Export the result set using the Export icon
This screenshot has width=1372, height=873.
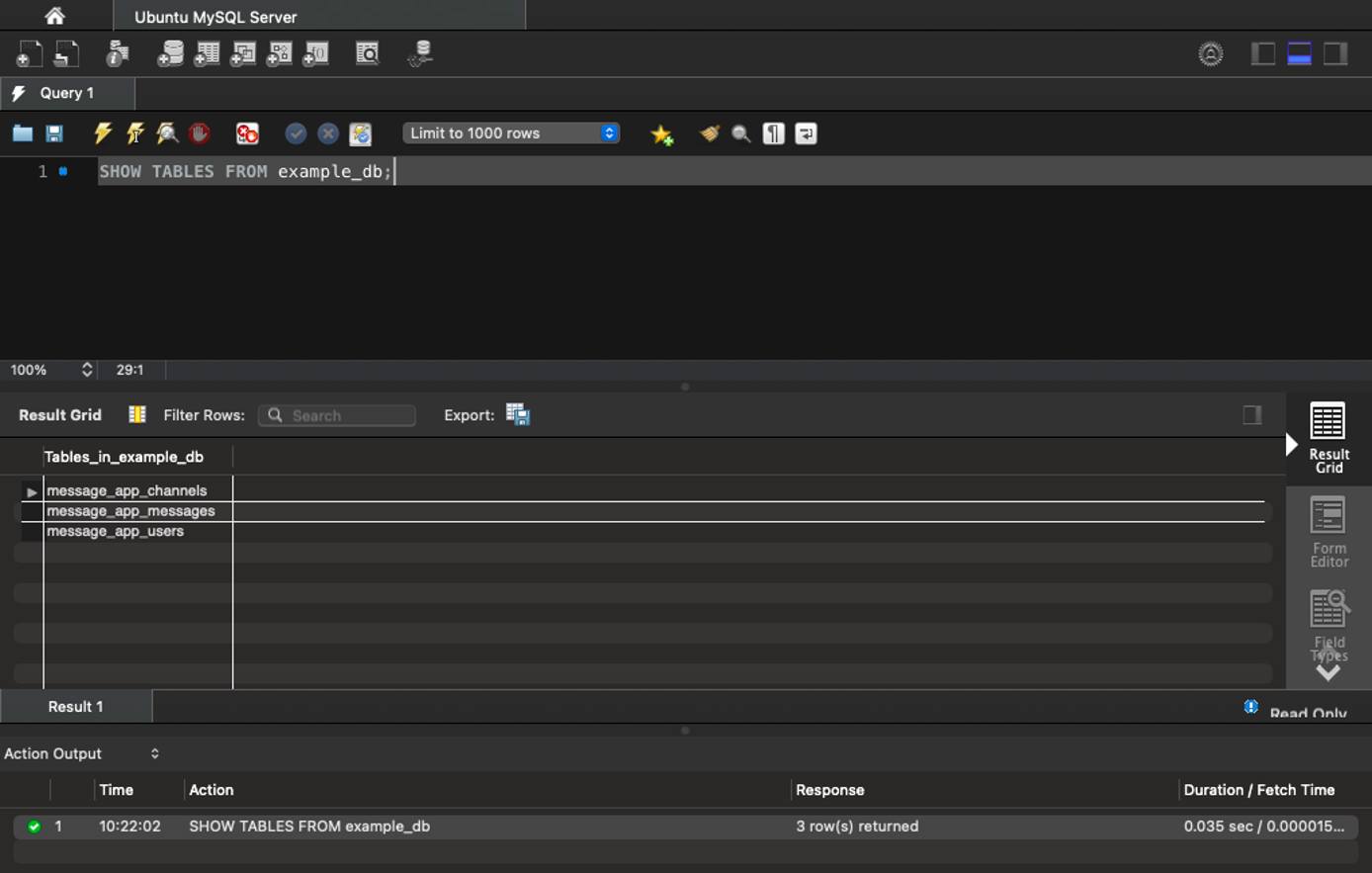point(517,415)
